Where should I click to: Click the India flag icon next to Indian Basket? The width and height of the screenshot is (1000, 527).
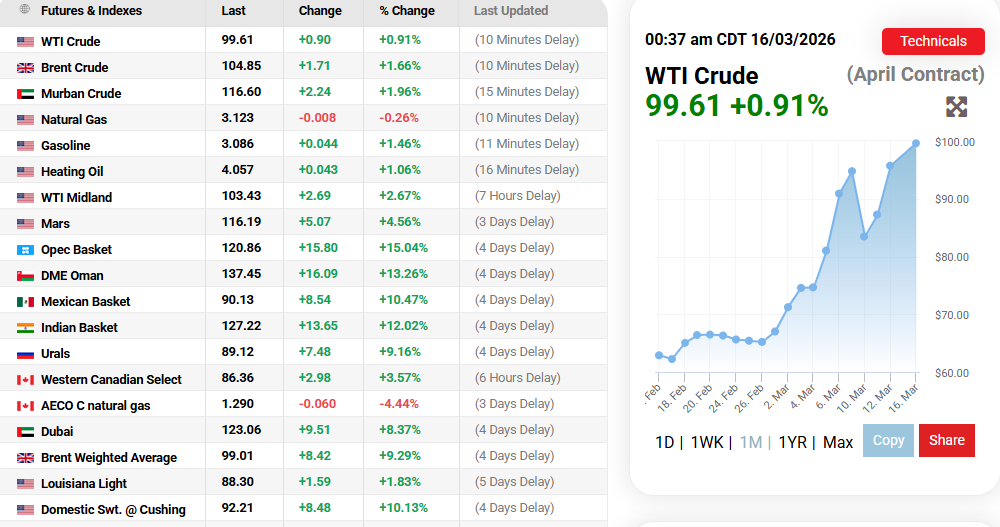(26, 328)
